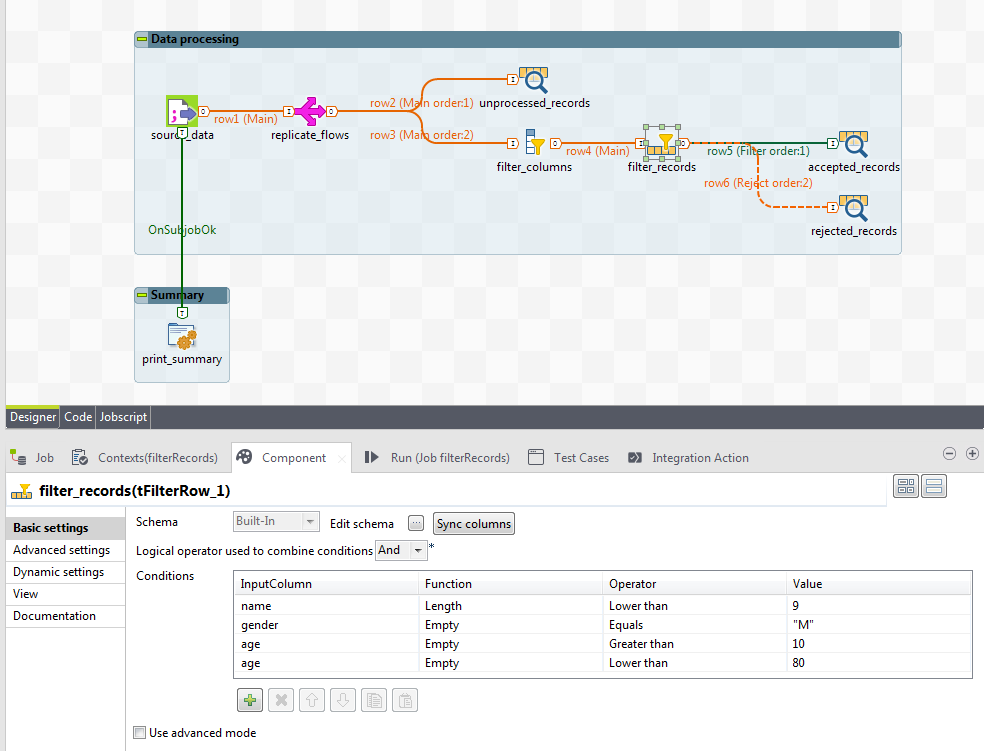This screenshot has height=751, width=984.
Task: Switch to the Code tab
Action: tap(78, 417)
